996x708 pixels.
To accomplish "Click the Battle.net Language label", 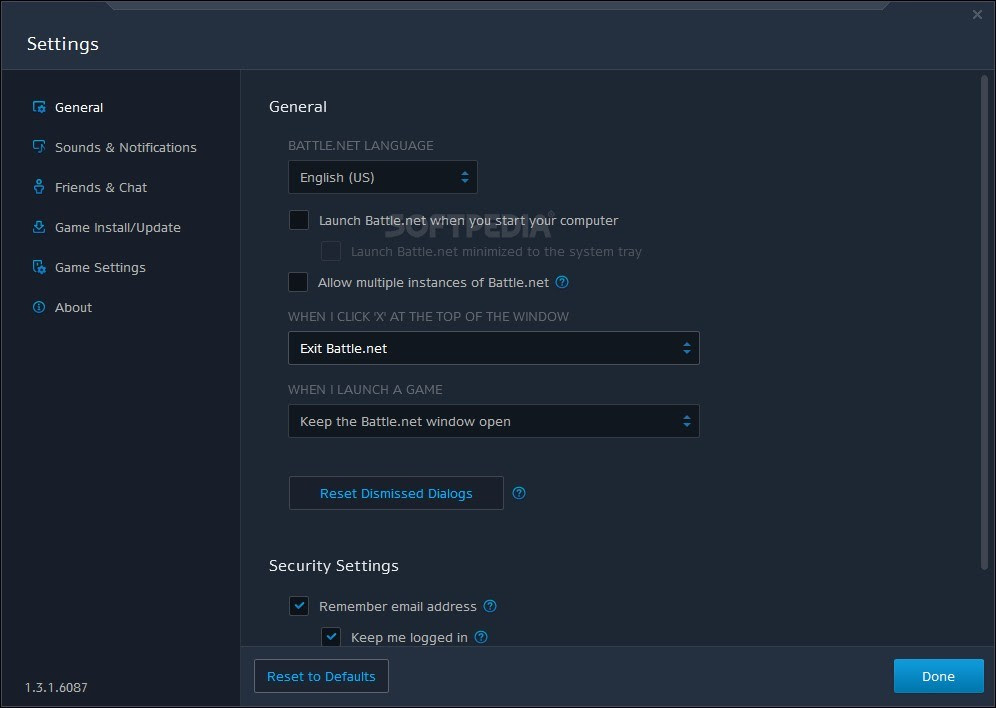I will pyautogui.click(x=361, y=145).
